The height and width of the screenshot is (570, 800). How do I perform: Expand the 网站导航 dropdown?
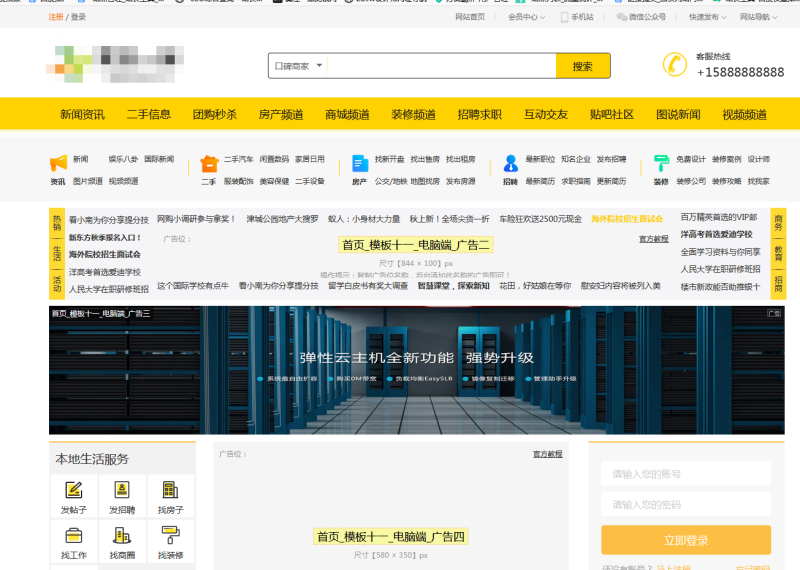pyautogui.click(x=759, y=17)
